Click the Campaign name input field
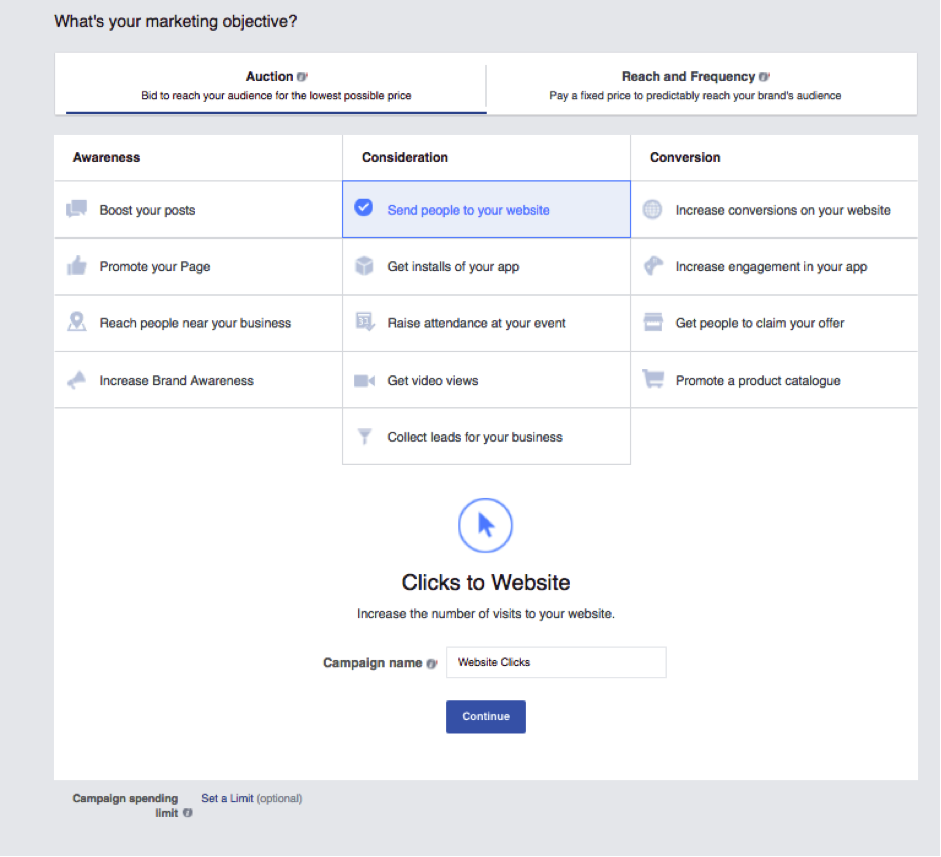941x857 pixels. [x=555, y=662]
